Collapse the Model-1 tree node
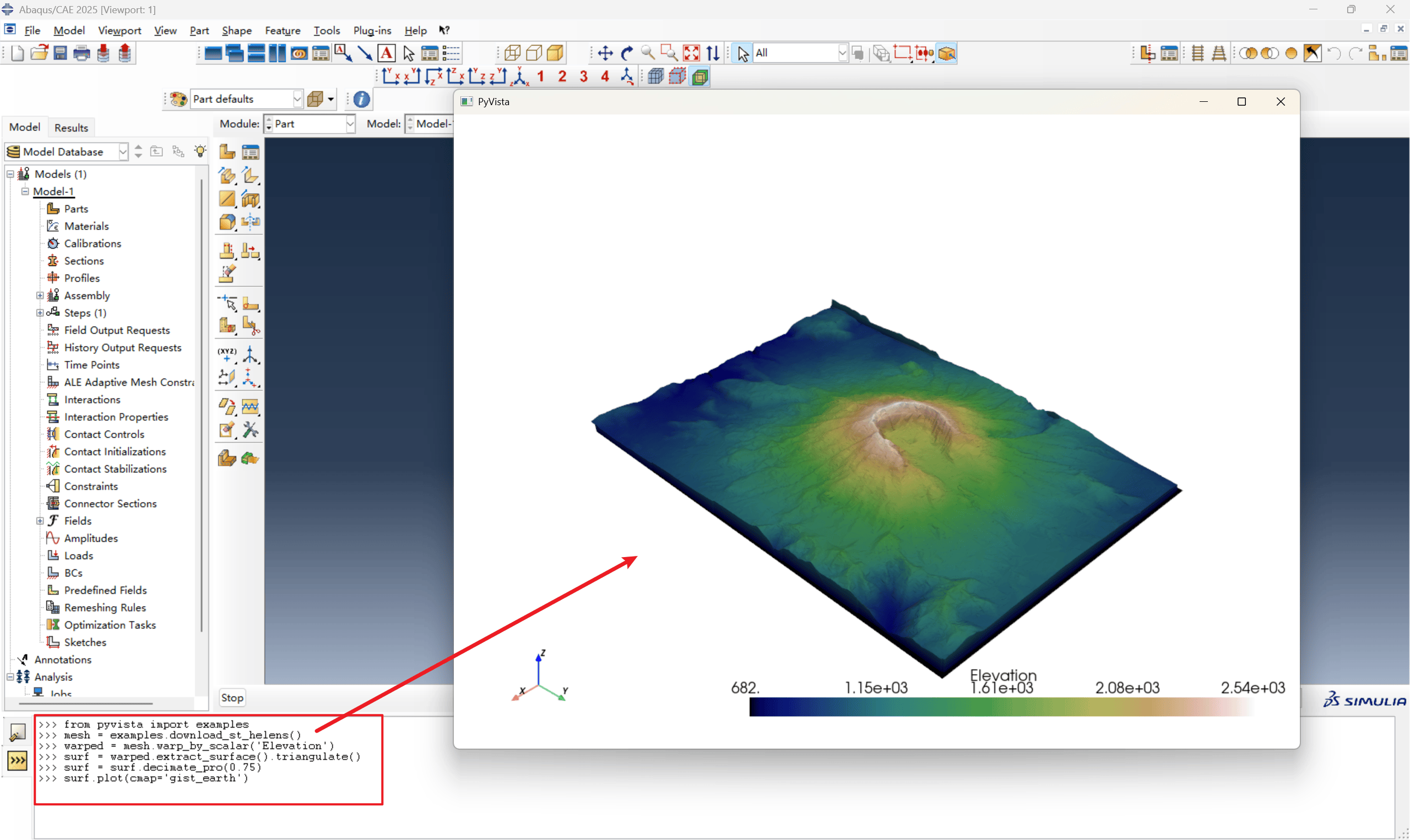1410x840 pixels. click(x=25, y=192)
